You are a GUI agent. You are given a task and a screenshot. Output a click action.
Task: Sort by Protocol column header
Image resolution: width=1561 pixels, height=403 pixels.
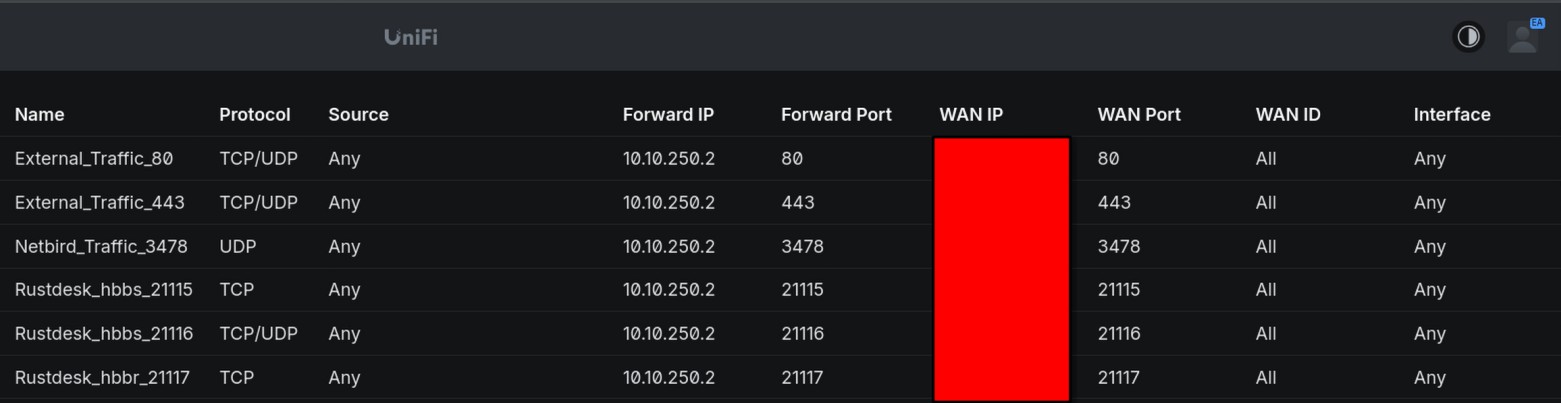click(255, 115)
